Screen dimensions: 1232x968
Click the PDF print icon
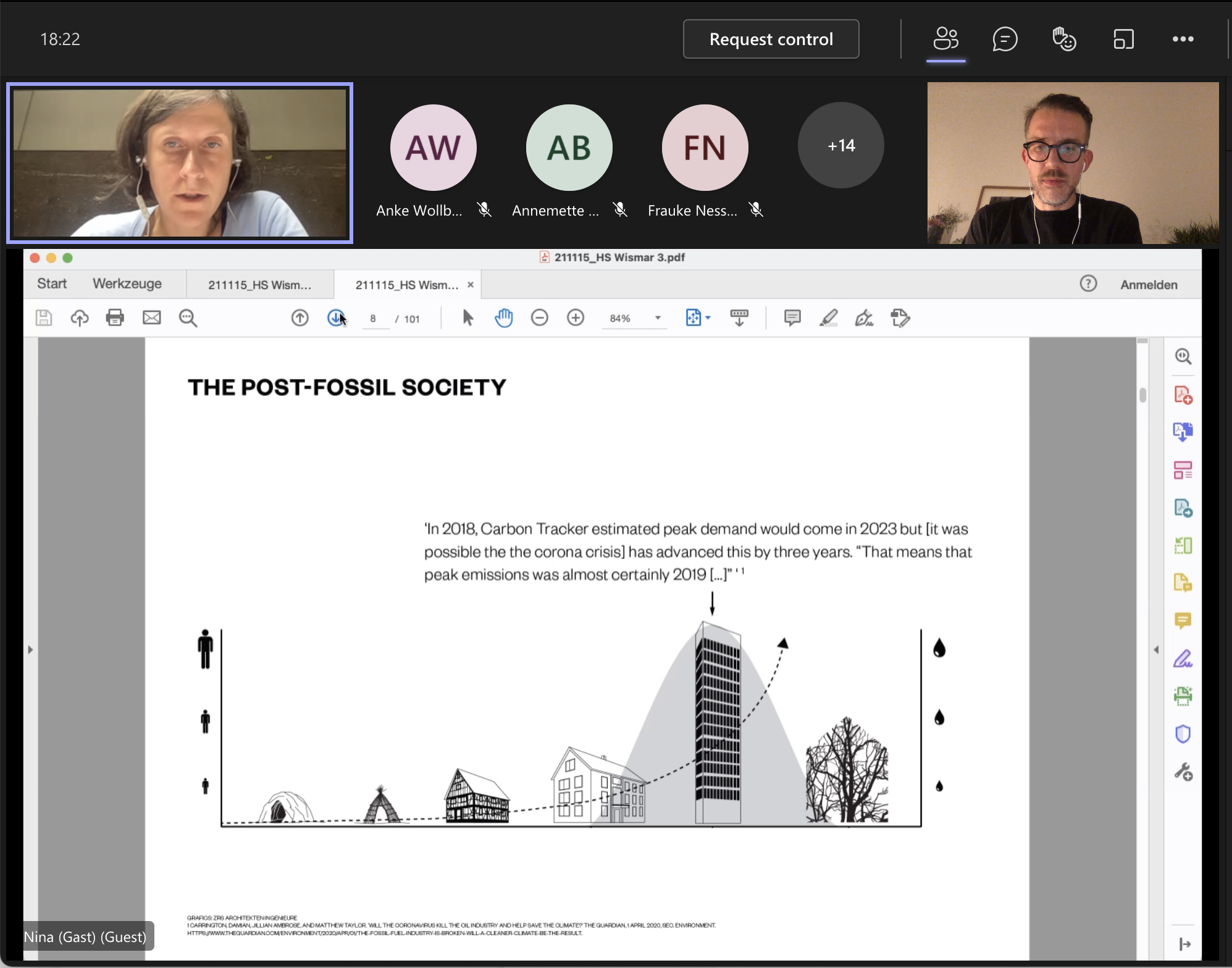(x=115, y=318)
